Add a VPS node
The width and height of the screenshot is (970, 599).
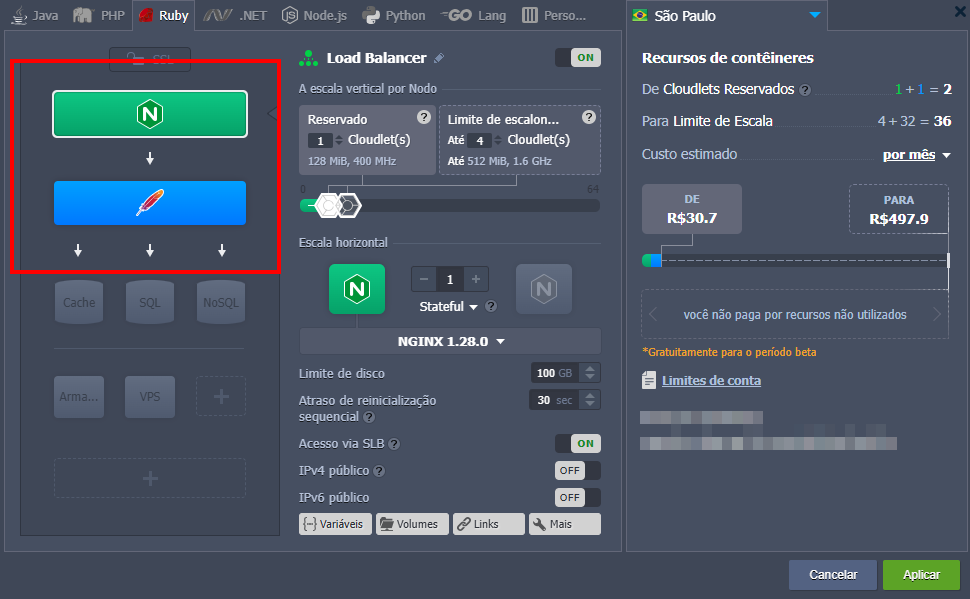(x=150, y=397)
